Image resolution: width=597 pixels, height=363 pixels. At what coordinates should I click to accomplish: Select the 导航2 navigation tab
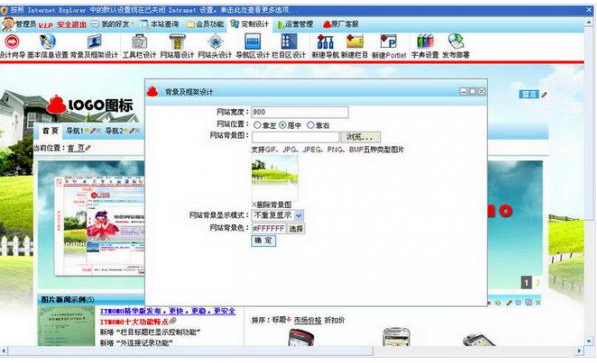(x=114, y=131)
